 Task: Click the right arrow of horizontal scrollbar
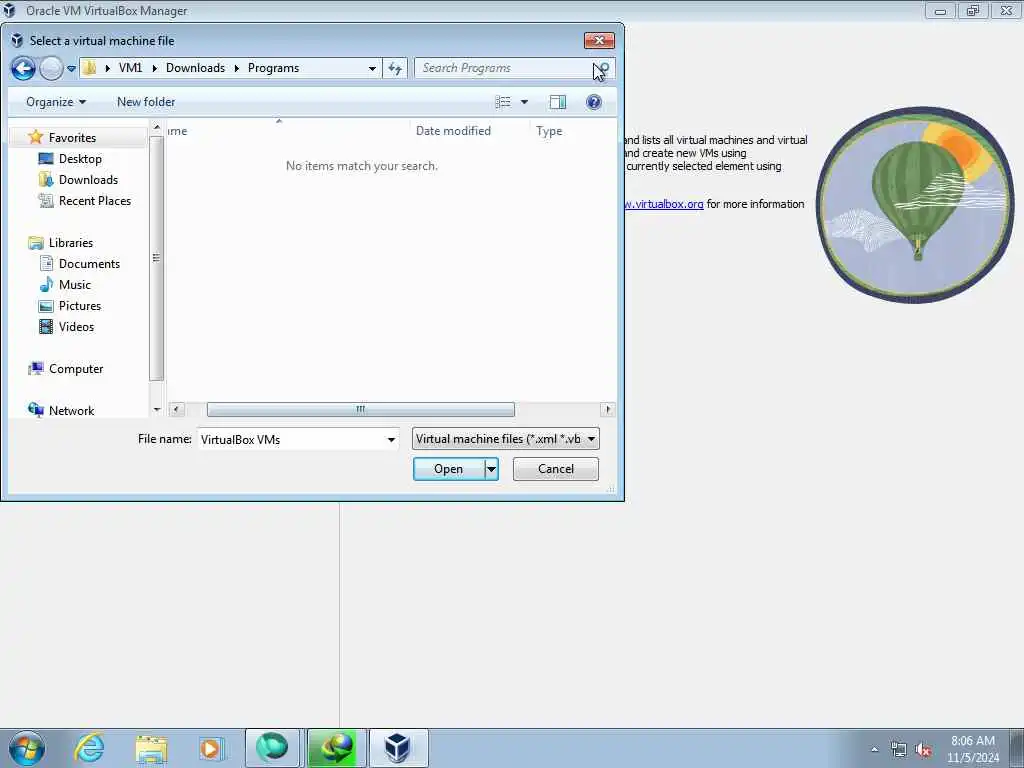(608, 409)
